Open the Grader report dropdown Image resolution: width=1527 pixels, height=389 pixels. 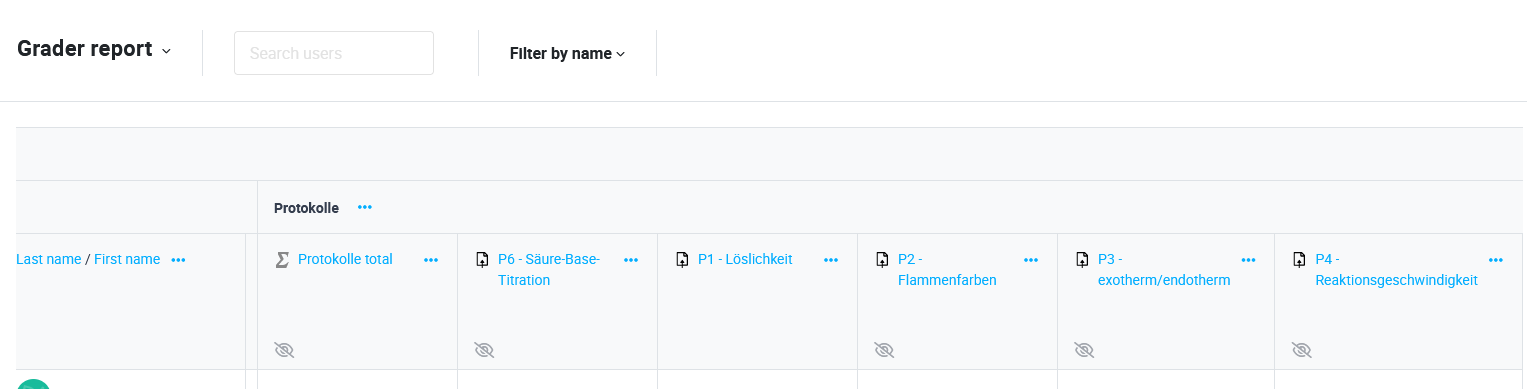(94, 49)
